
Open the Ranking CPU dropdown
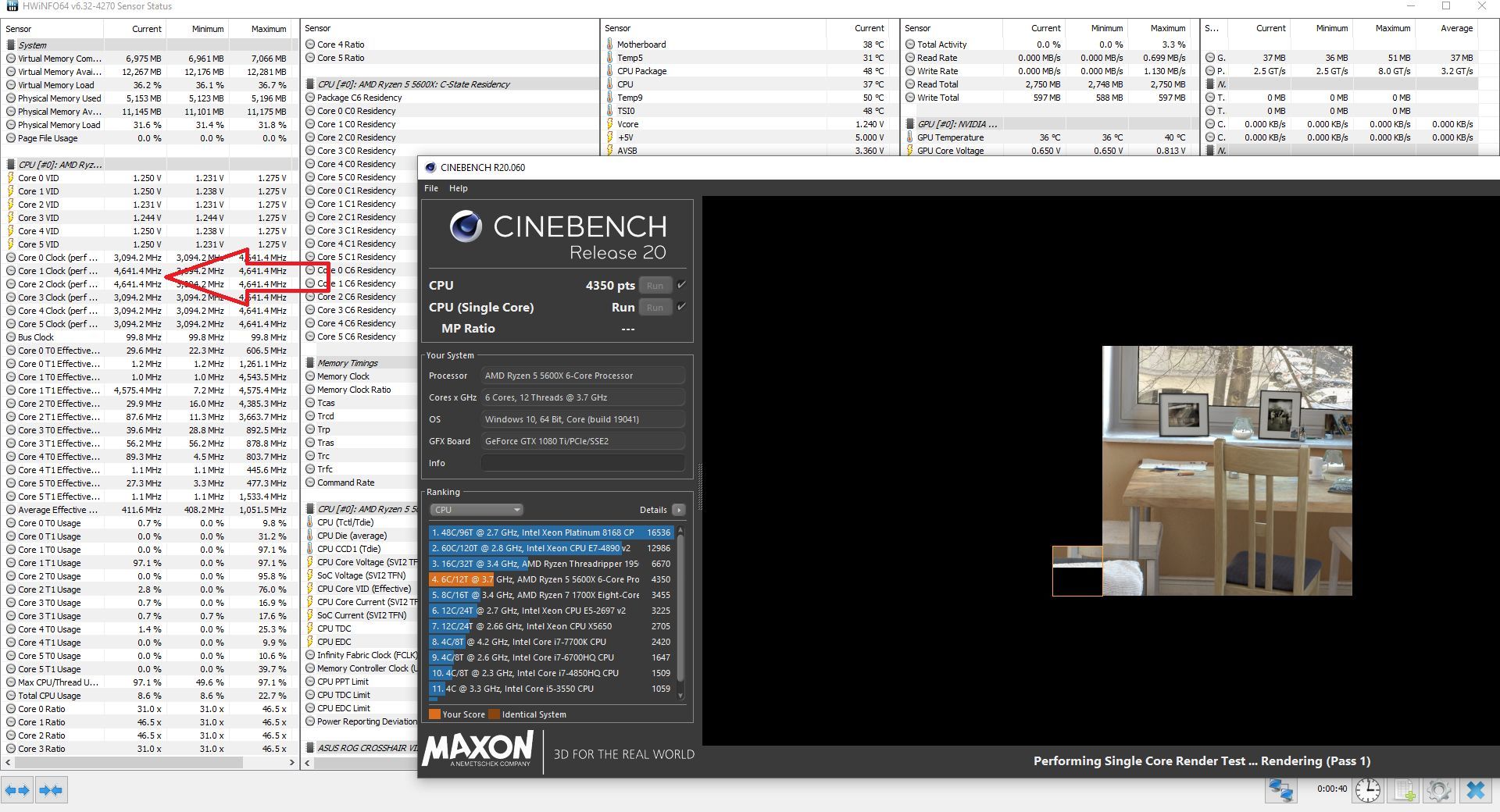476,510
